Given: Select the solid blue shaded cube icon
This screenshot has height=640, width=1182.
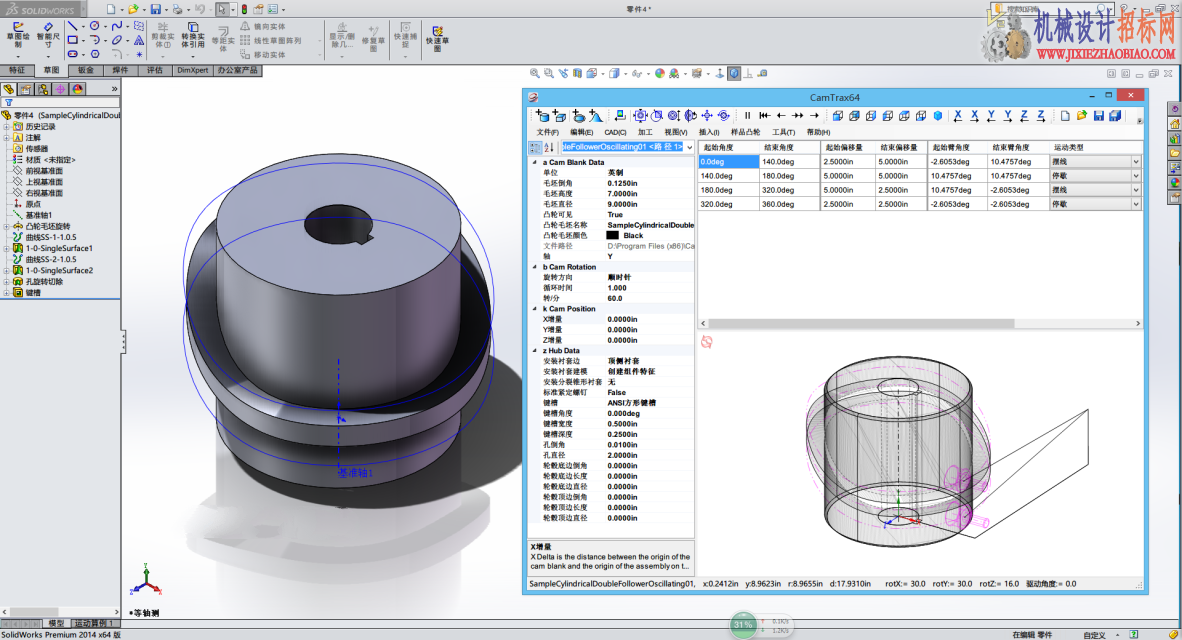Looking at the screenshot, I should point(938,115).
